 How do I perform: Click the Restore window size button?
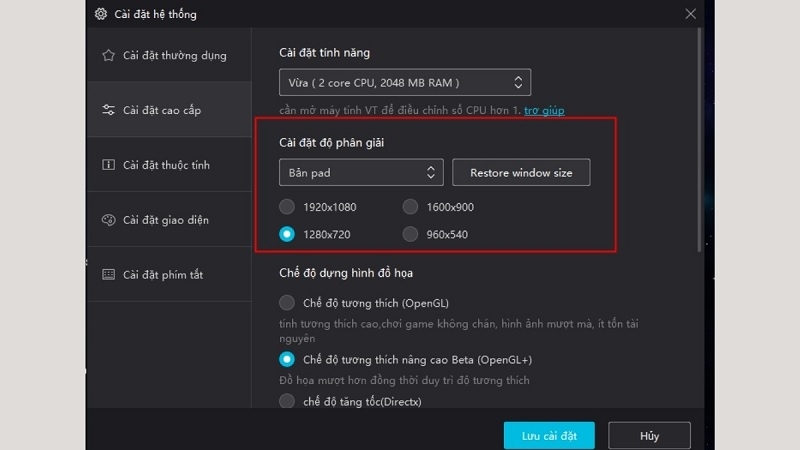coord(521,172)
